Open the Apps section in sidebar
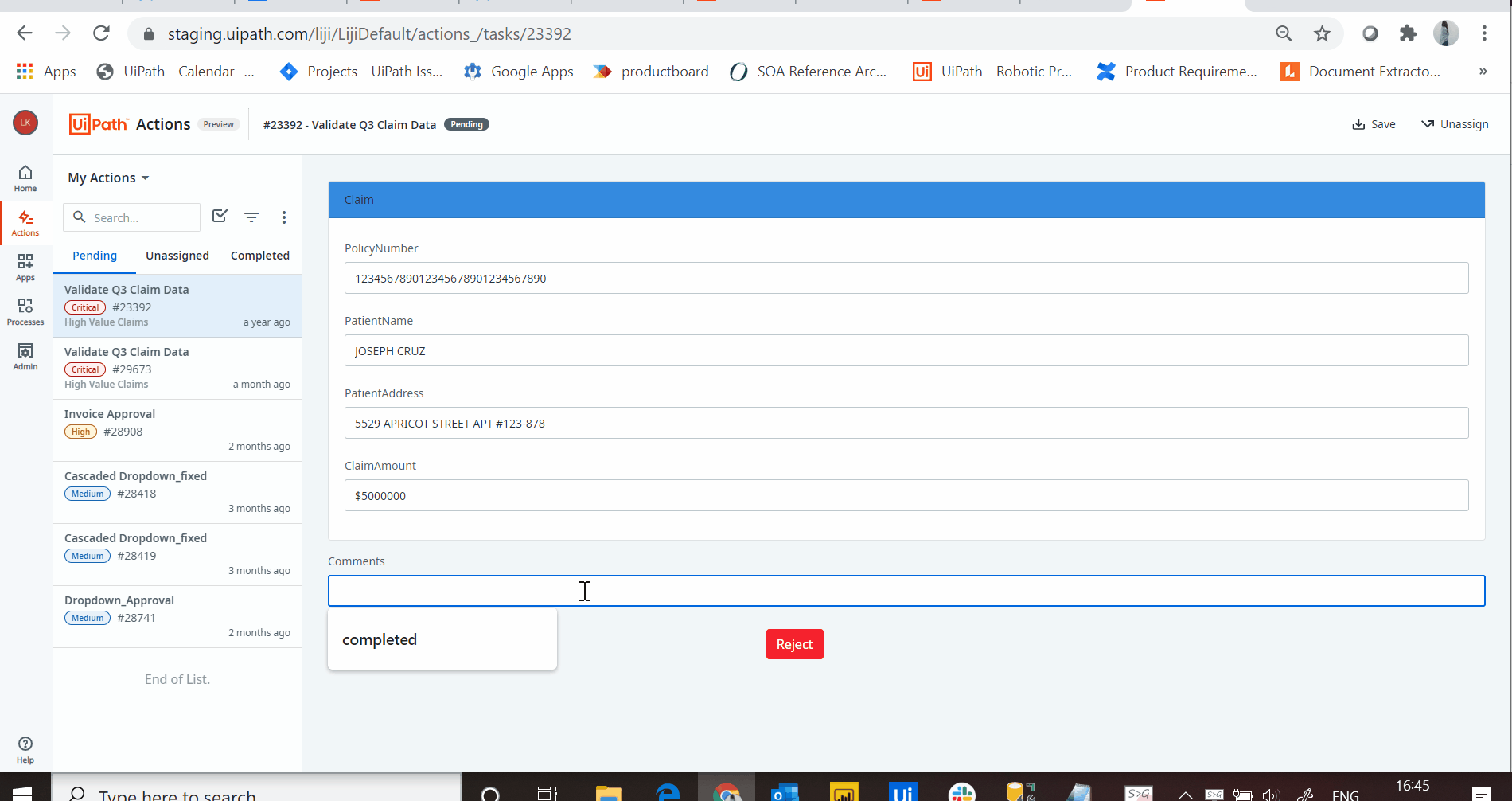1512x801 pixels. (x=25, y=268)
